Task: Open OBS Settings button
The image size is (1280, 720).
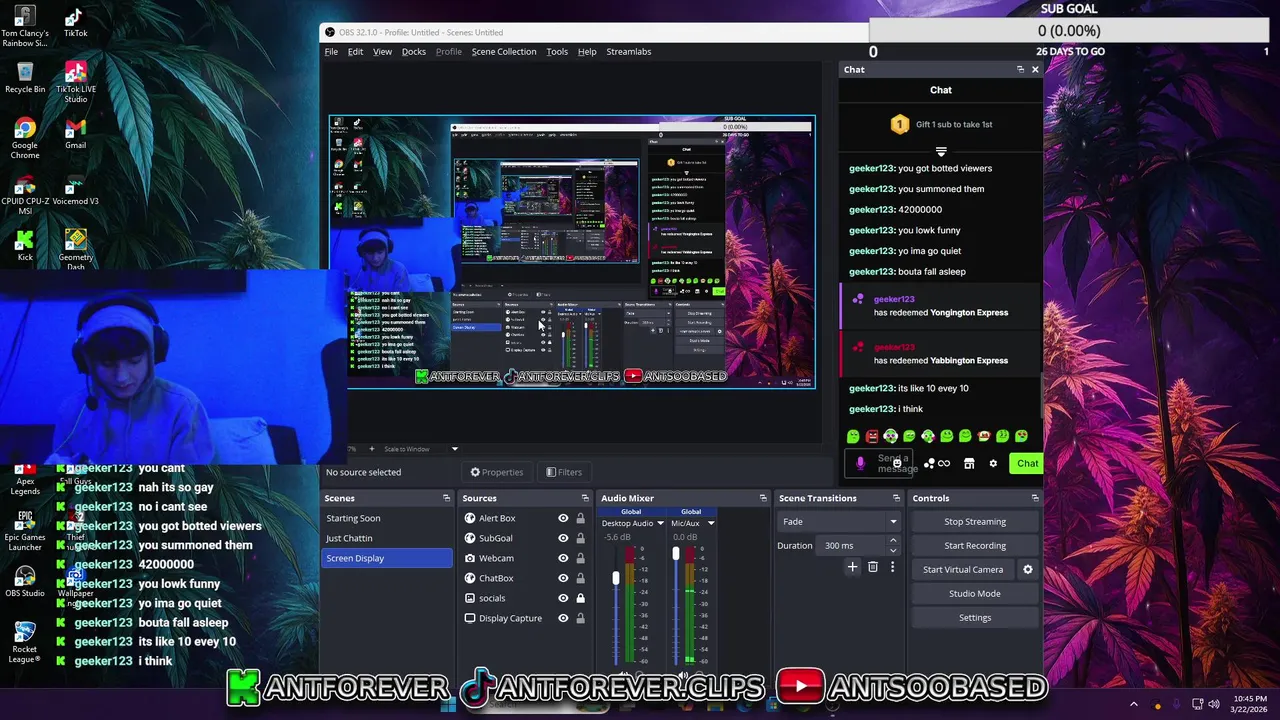Action: 975,617
